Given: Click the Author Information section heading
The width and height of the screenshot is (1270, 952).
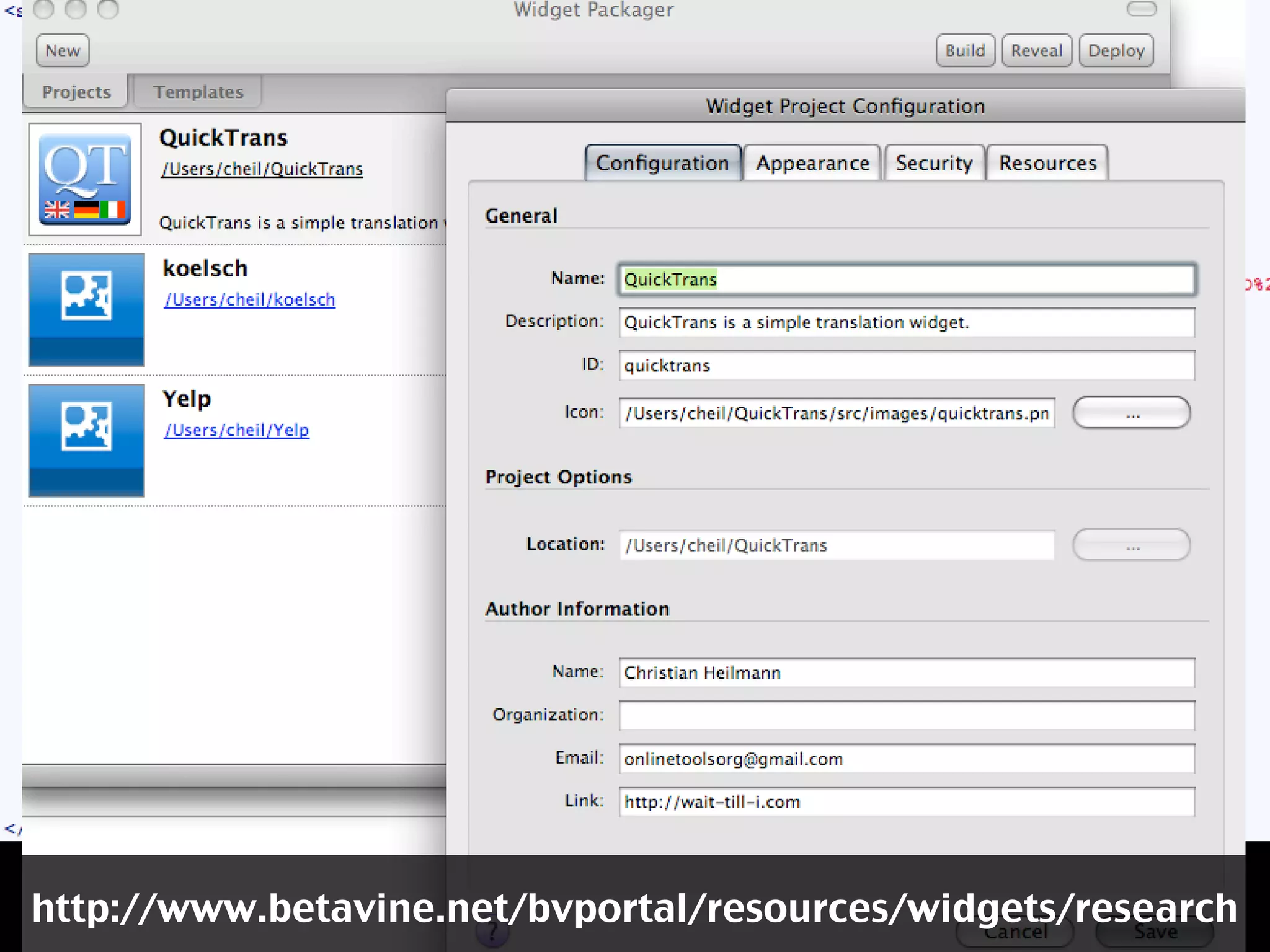Looking at the screenshot, I should [577, 609].
